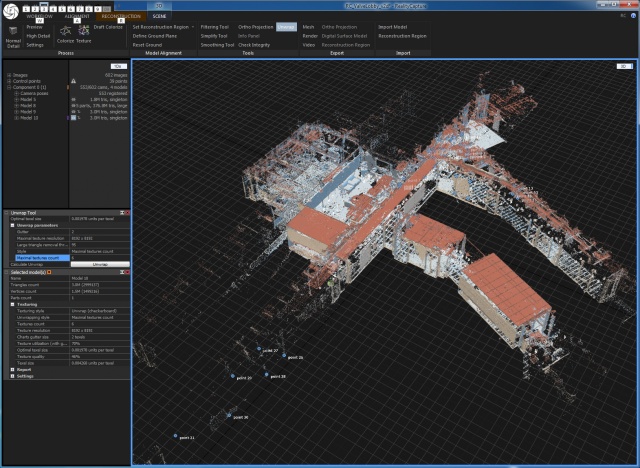Click Reset Ground
Image resolution: width=640 pixels, height=468 pixels.
click(147, 45)
